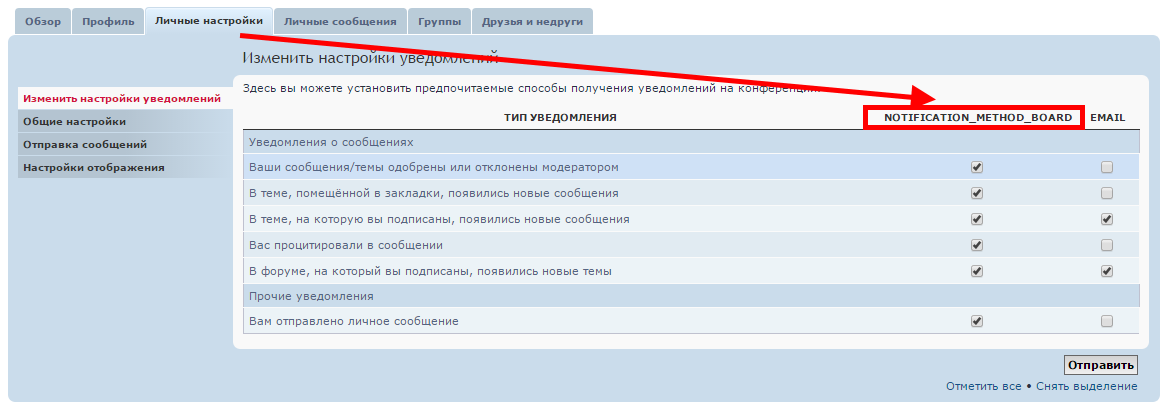Disable email for subscribed topic new posts
This screenshot has height=415, width=1165.
[1107, 219]
